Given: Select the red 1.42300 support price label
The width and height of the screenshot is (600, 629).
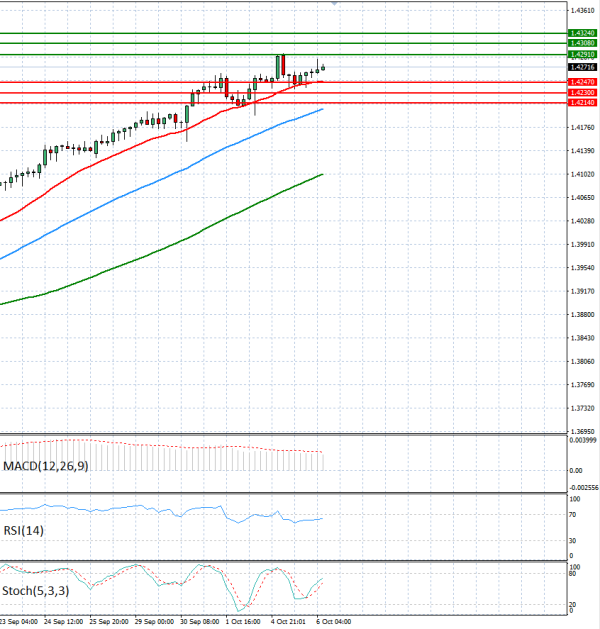Looking at the screenshot, I should [582, 93].
